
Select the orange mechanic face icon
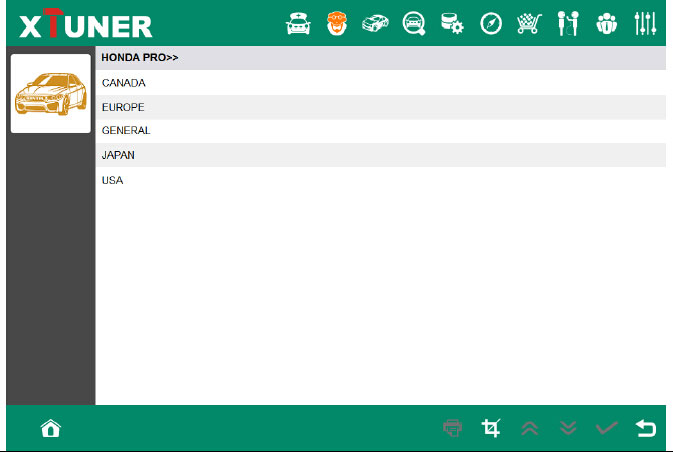coord(337,24)
